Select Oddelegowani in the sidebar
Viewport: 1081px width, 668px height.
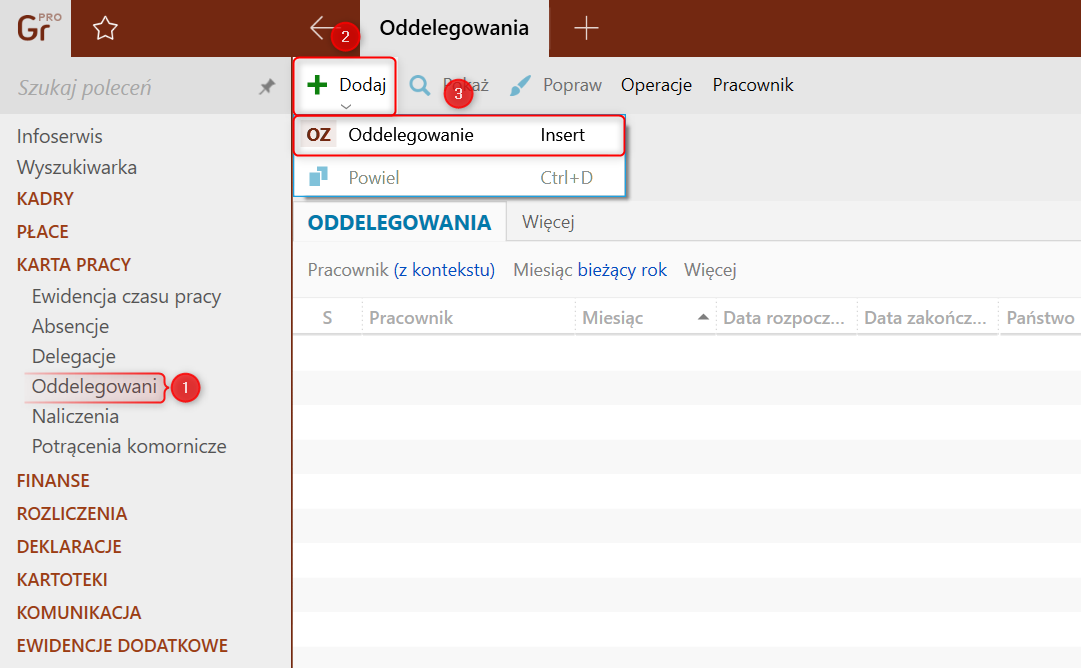tap(94, 387)
